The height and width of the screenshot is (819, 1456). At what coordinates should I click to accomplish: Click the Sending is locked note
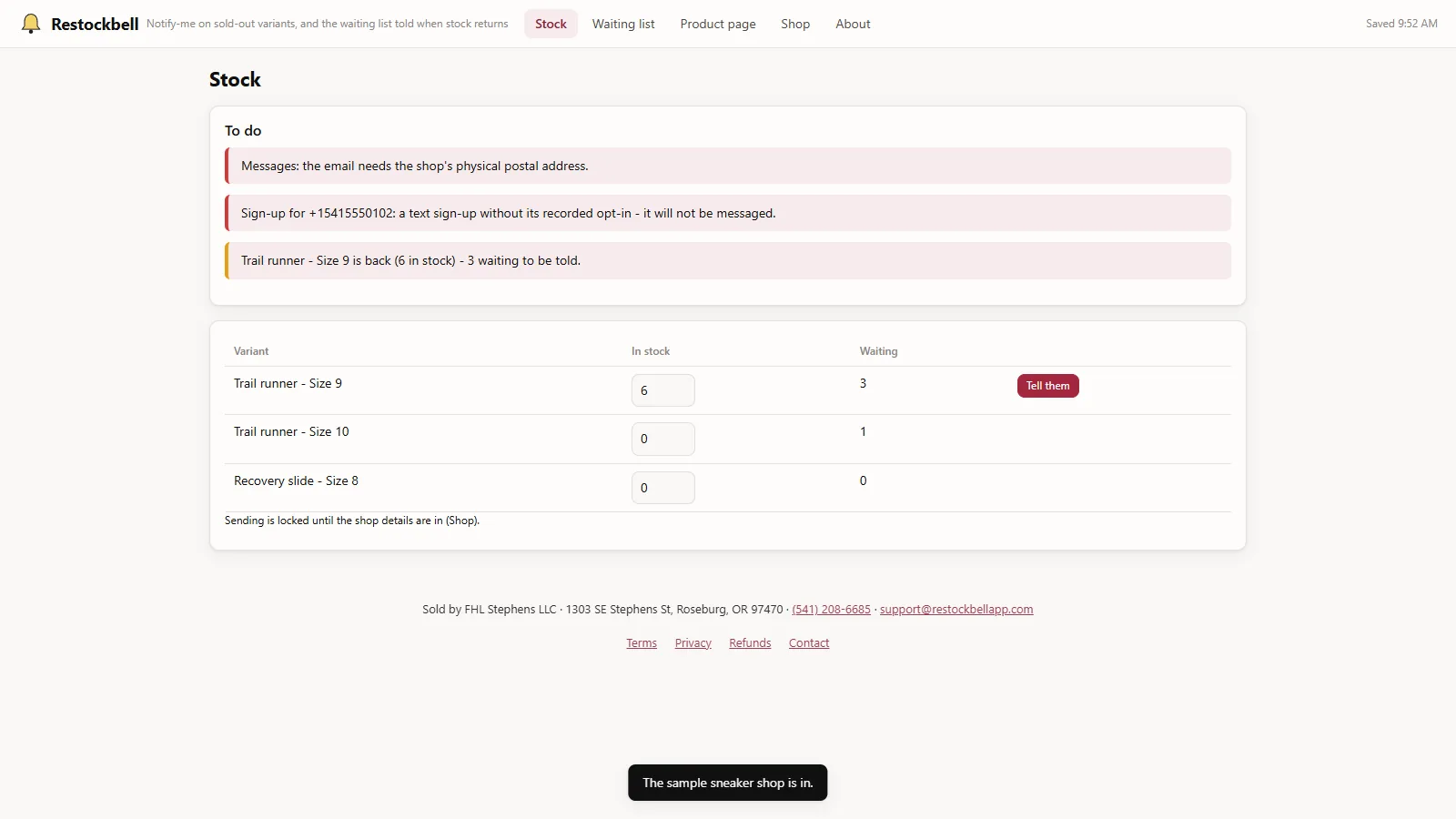(x=352, y=521)
